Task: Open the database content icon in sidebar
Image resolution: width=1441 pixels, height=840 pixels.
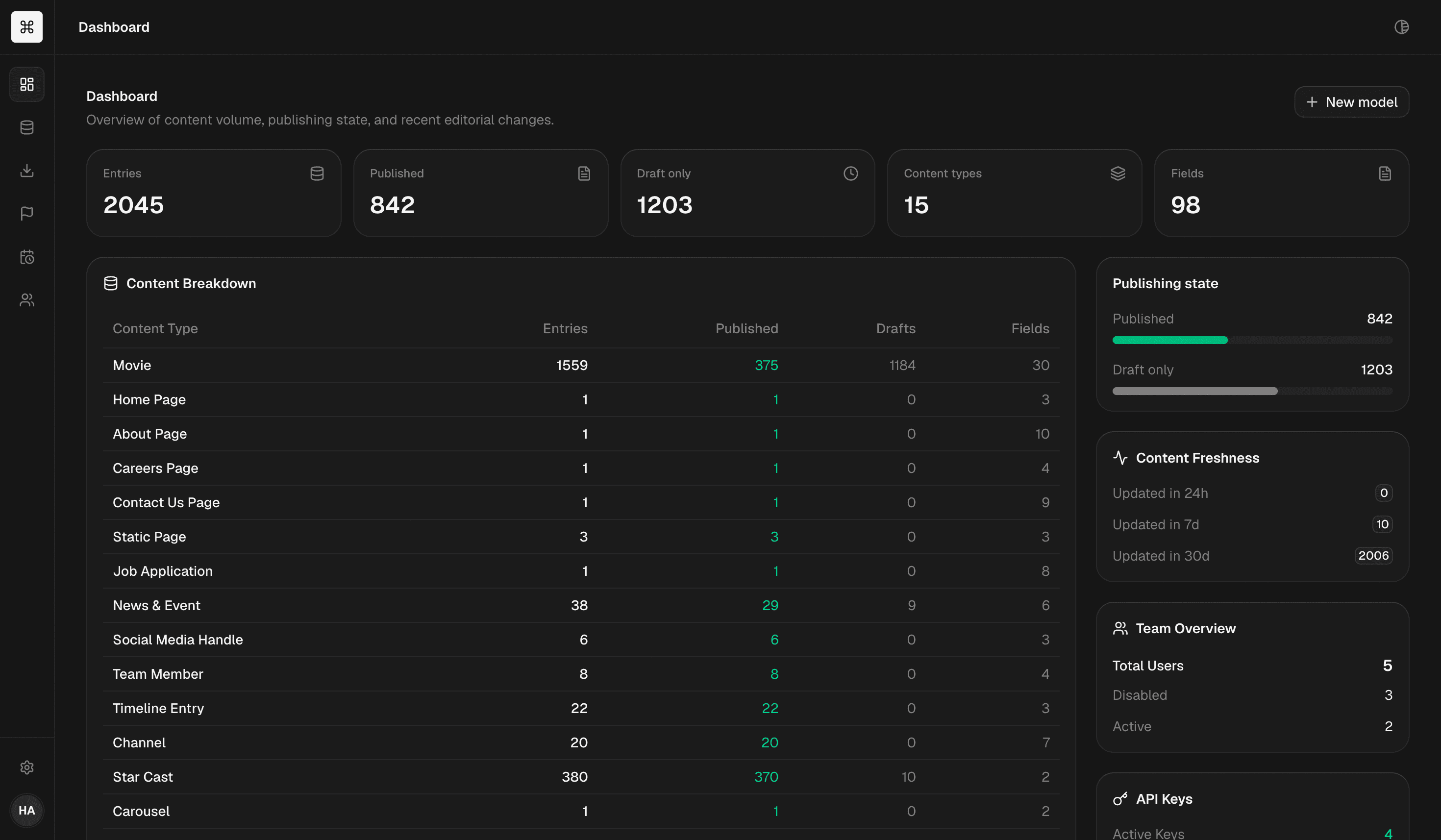Action: [x=27, y=127]
